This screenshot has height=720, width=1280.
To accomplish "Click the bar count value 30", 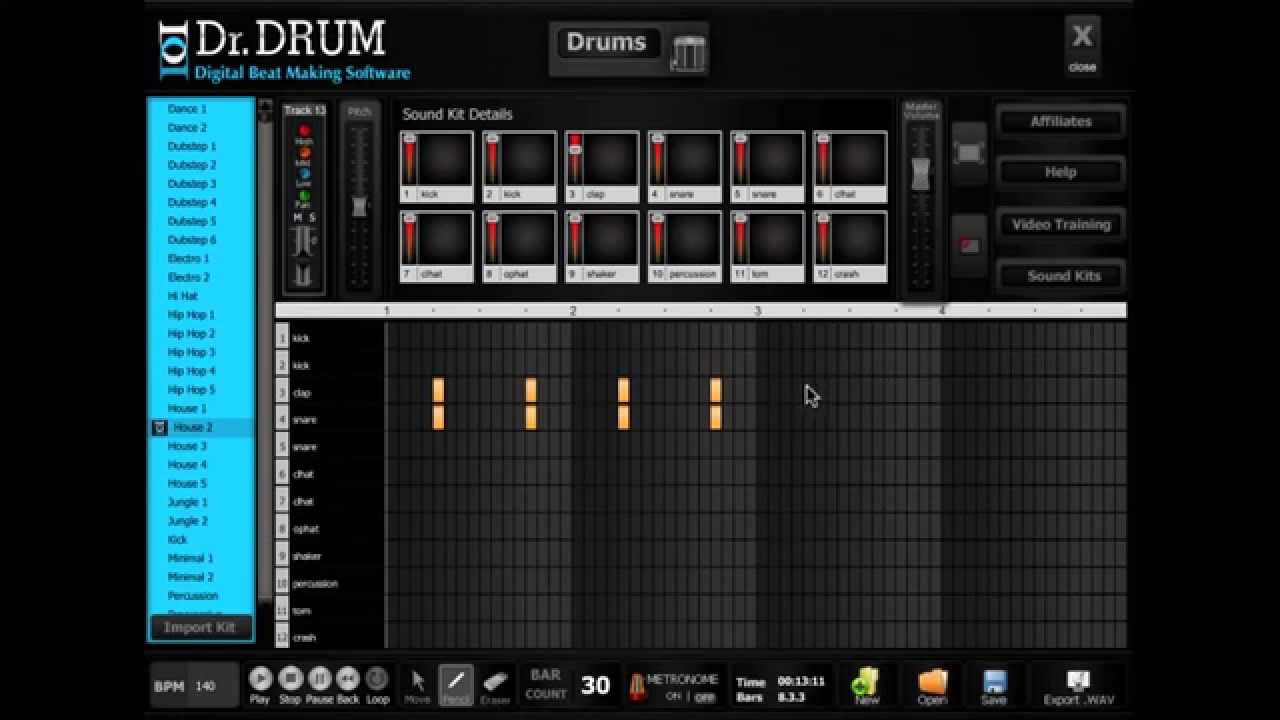I will (x=595, y=685).
